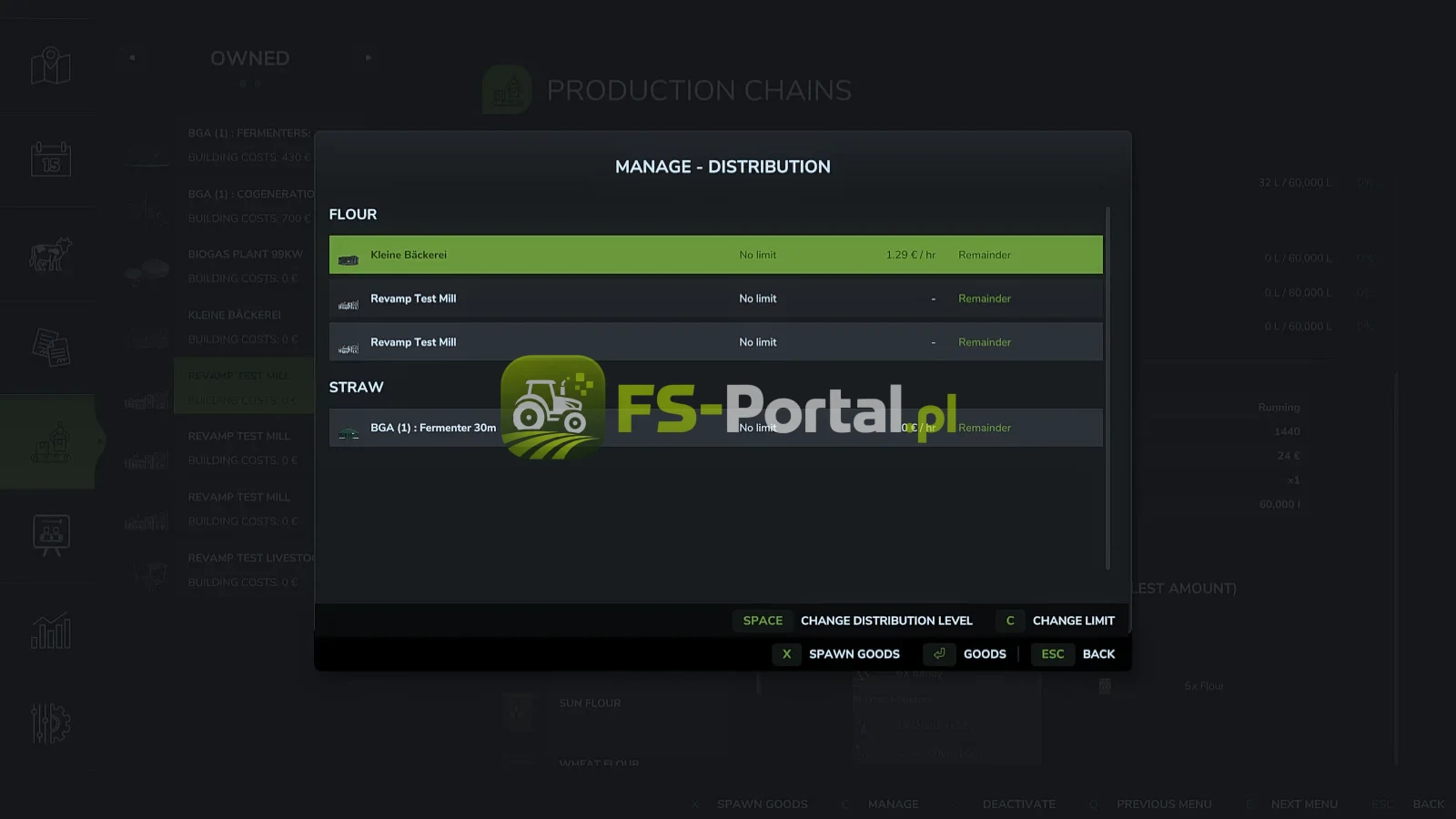Open the settings sliders sidebar icon

51,723
